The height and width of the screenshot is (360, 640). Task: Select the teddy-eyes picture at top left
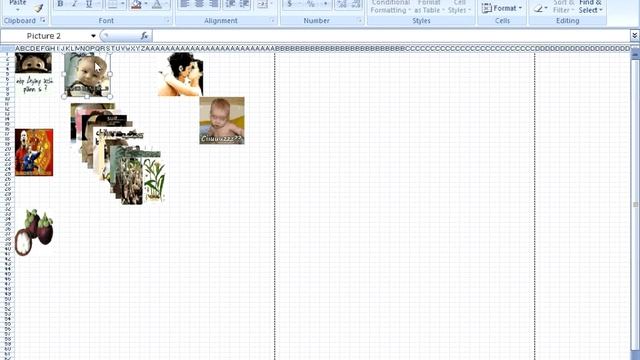tap(33, 63)
